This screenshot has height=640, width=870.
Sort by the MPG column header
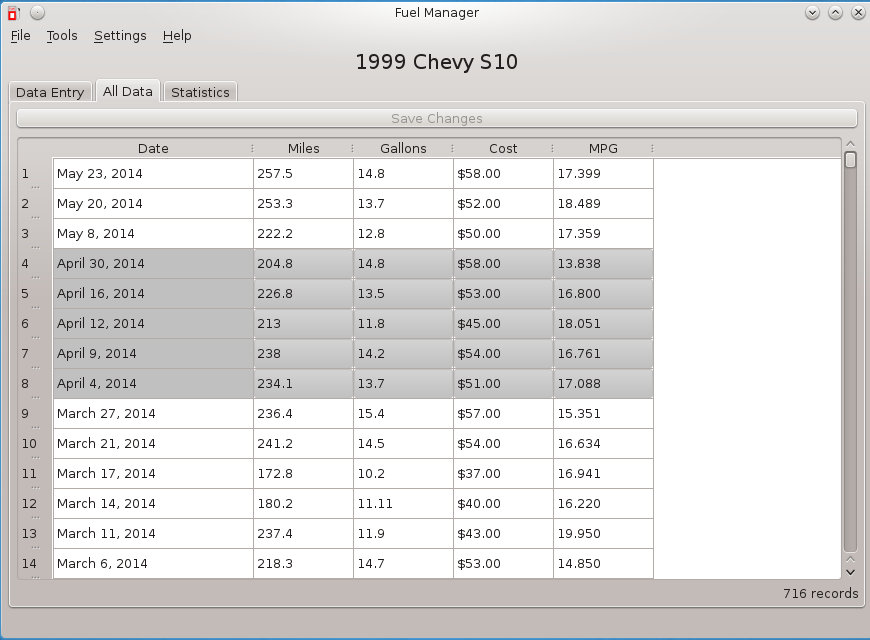[603, 149]
